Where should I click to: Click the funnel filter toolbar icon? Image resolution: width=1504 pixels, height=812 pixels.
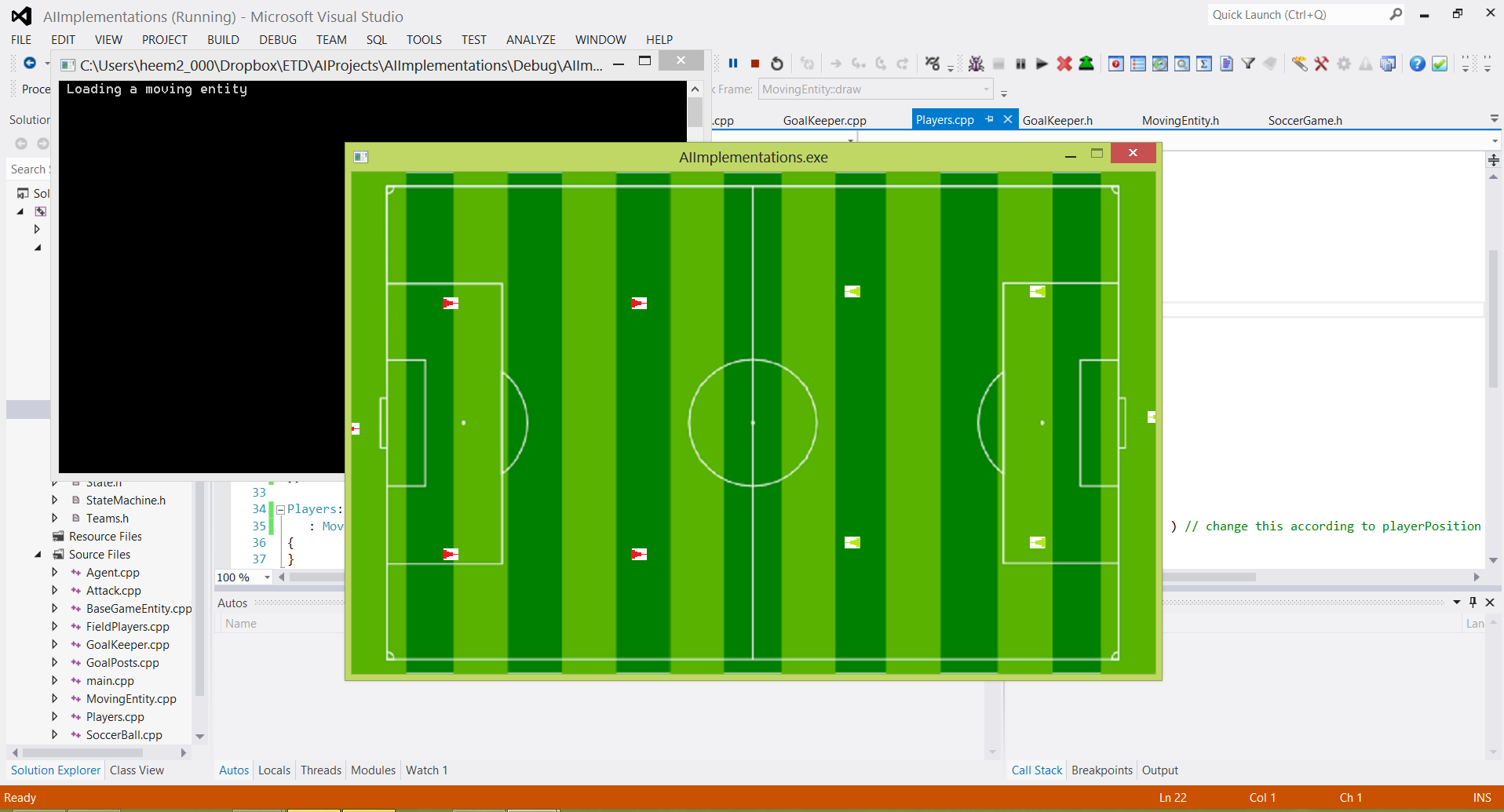pos(1248,64)
